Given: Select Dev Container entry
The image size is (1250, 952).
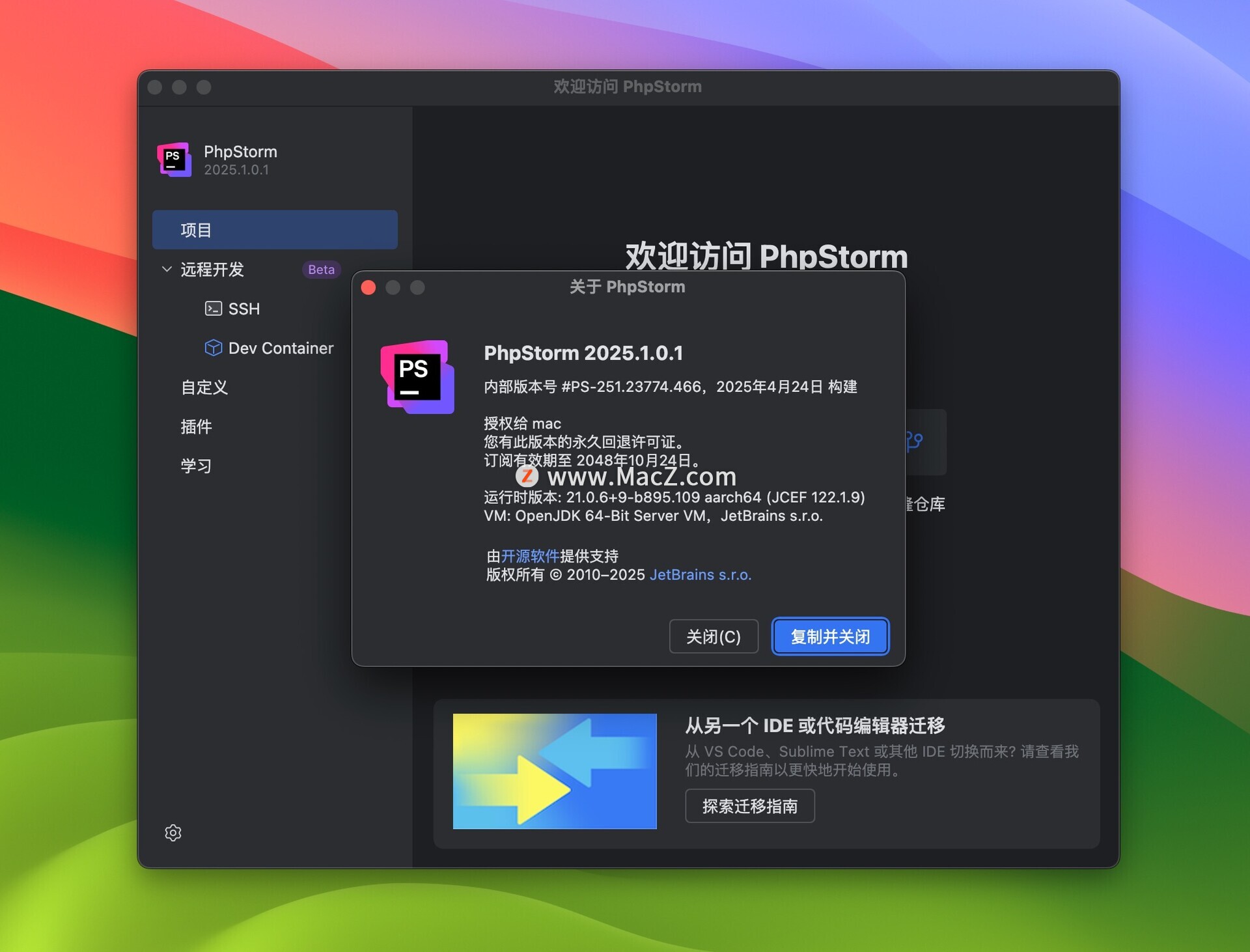Looking at the screenshot, I should coord(281,348).
